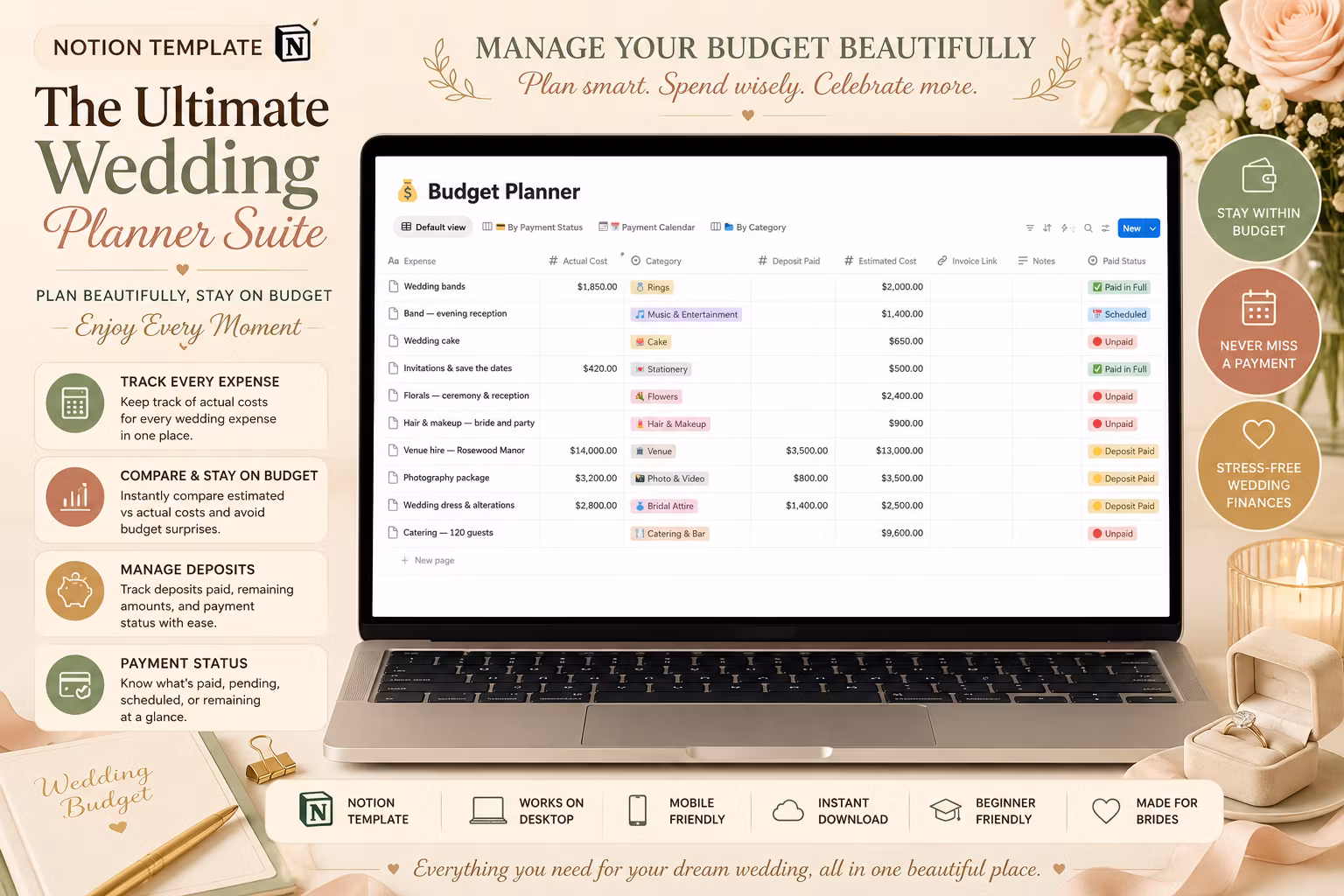Switch to the By Category tab
The image size is (1344, 896).
pyautogui.click(x=748, y=227)
